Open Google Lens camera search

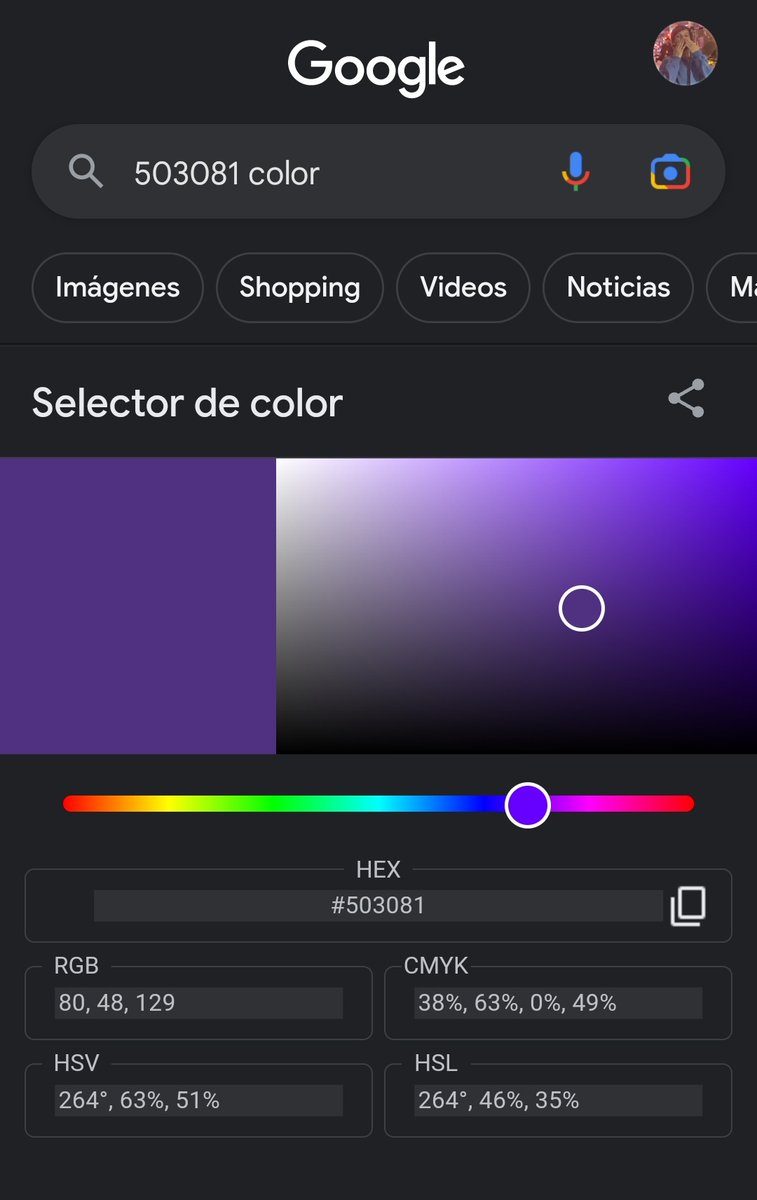click(670, 172)
